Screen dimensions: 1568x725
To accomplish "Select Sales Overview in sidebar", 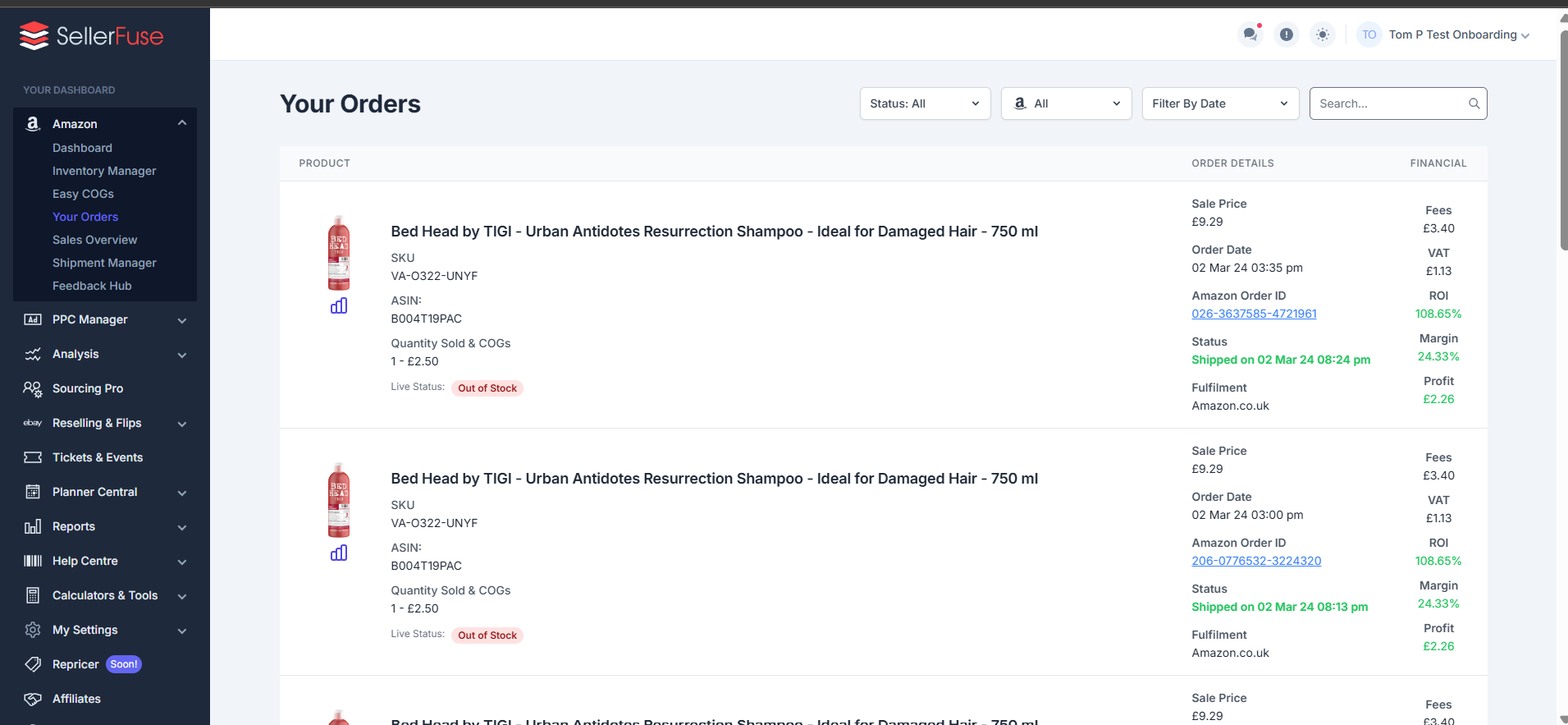I will pyautogui.click(x=94, y=240).
